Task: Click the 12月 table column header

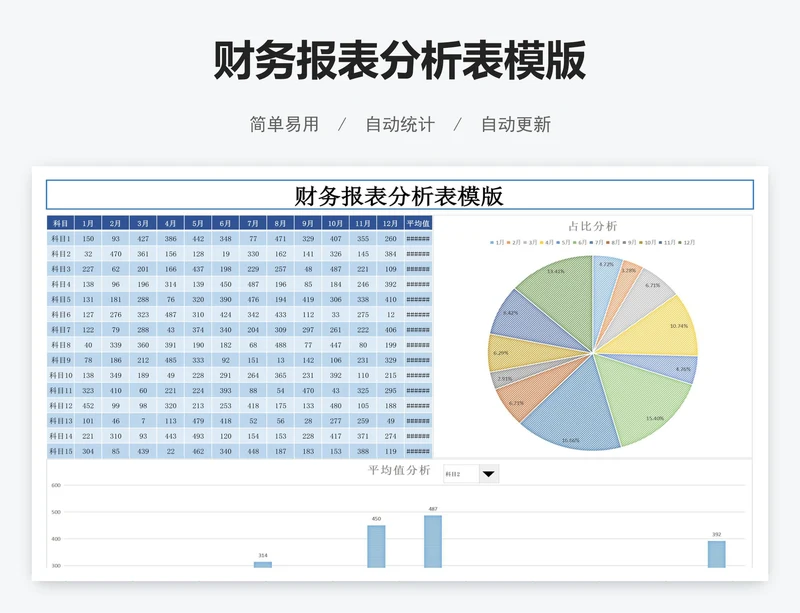Action: [390, 223]
